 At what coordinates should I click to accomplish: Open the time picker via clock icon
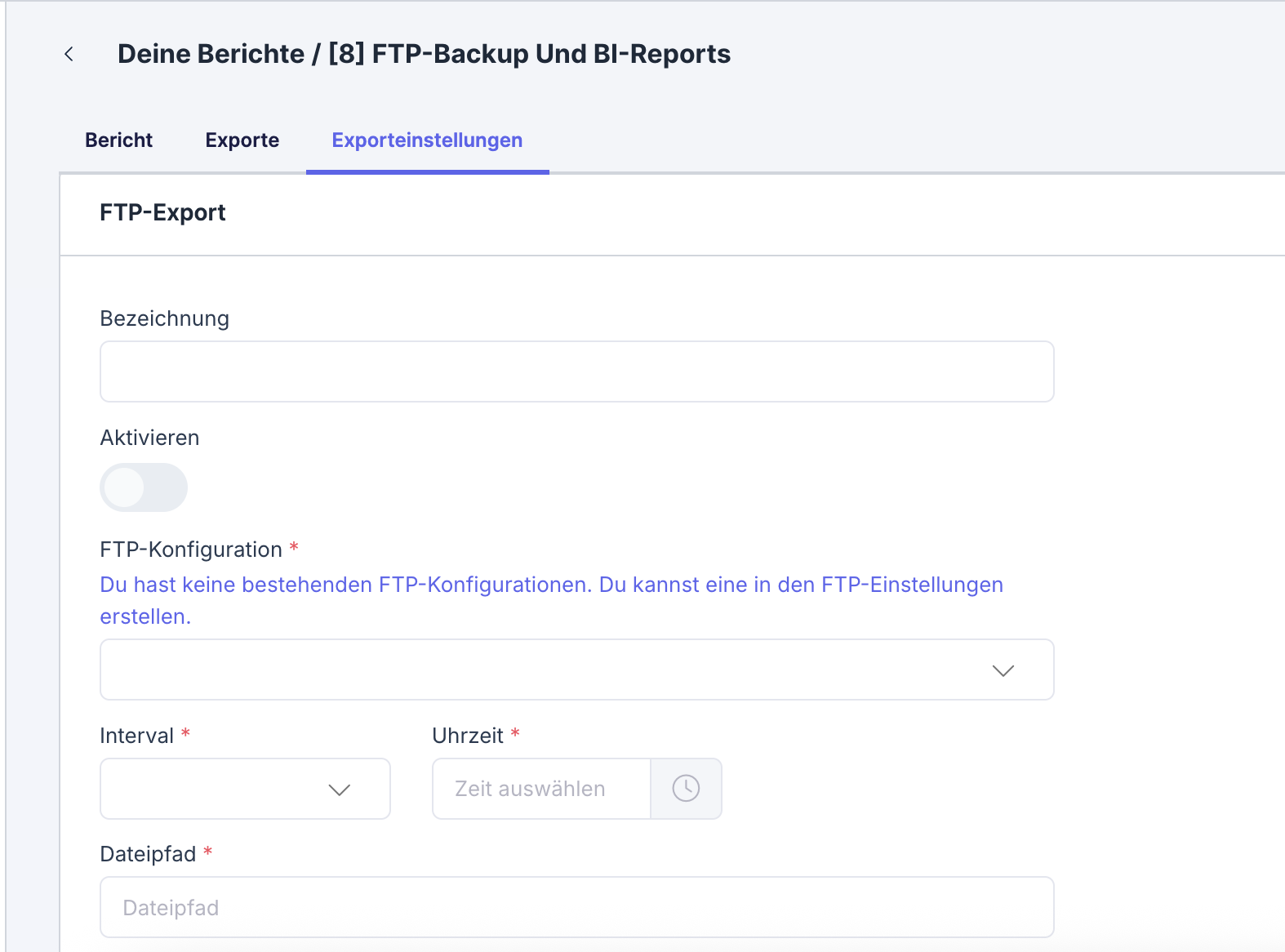[686, 789]
